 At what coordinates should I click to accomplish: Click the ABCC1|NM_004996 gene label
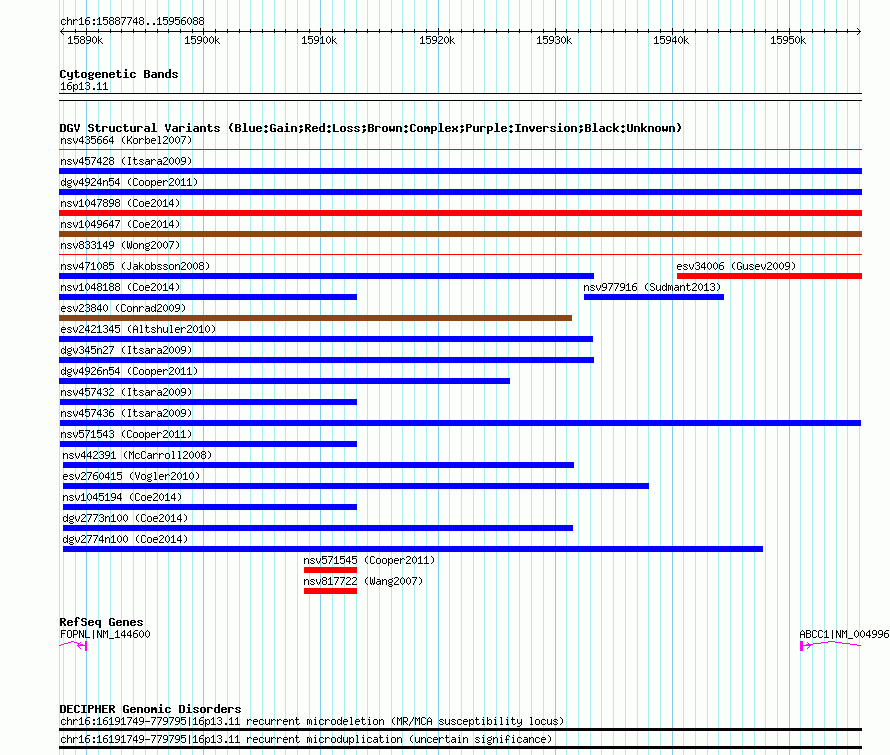(844, 635)
